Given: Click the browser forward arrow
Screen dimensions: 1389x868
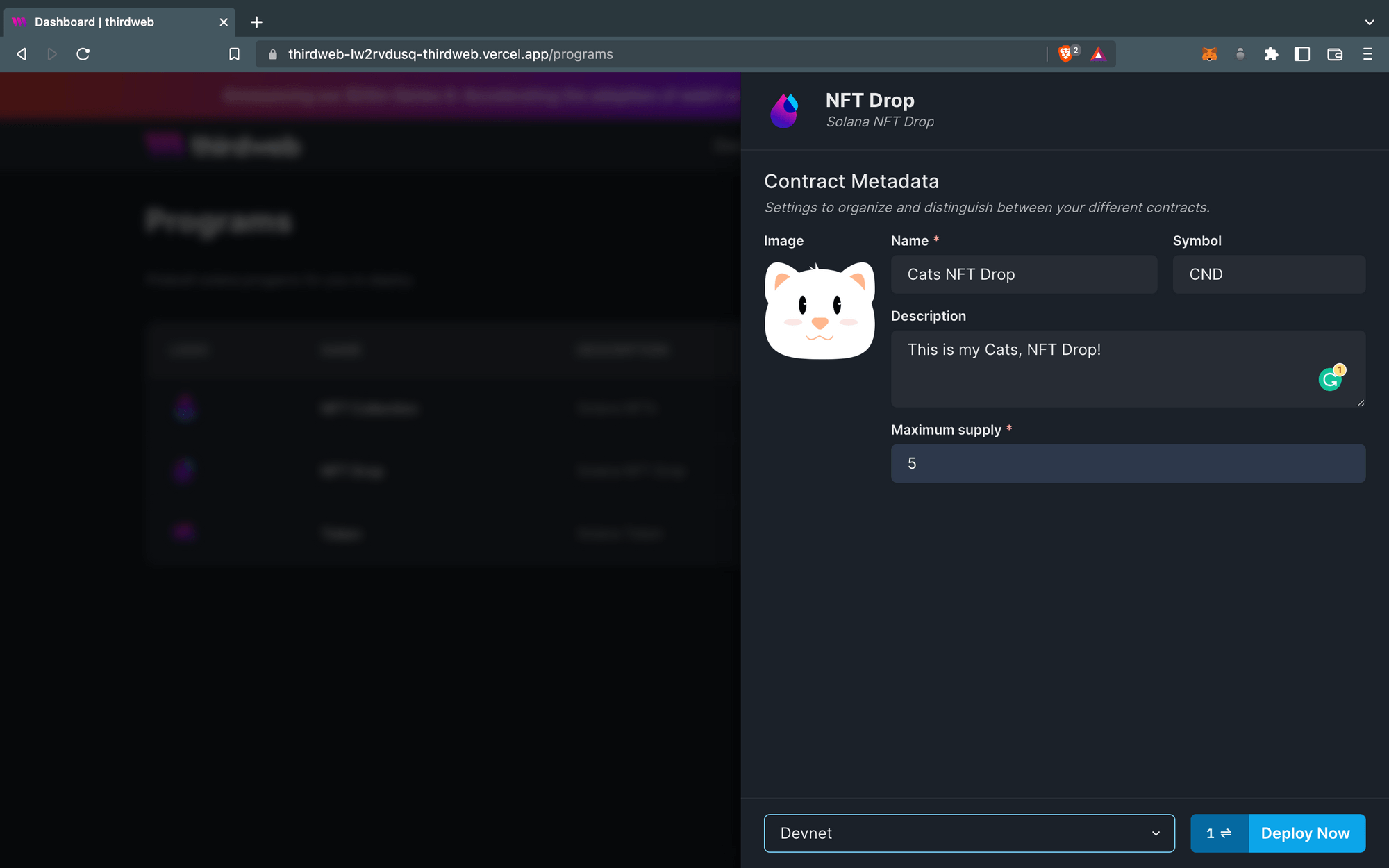Looking at the screenshot, I should (x=52, y=54).
